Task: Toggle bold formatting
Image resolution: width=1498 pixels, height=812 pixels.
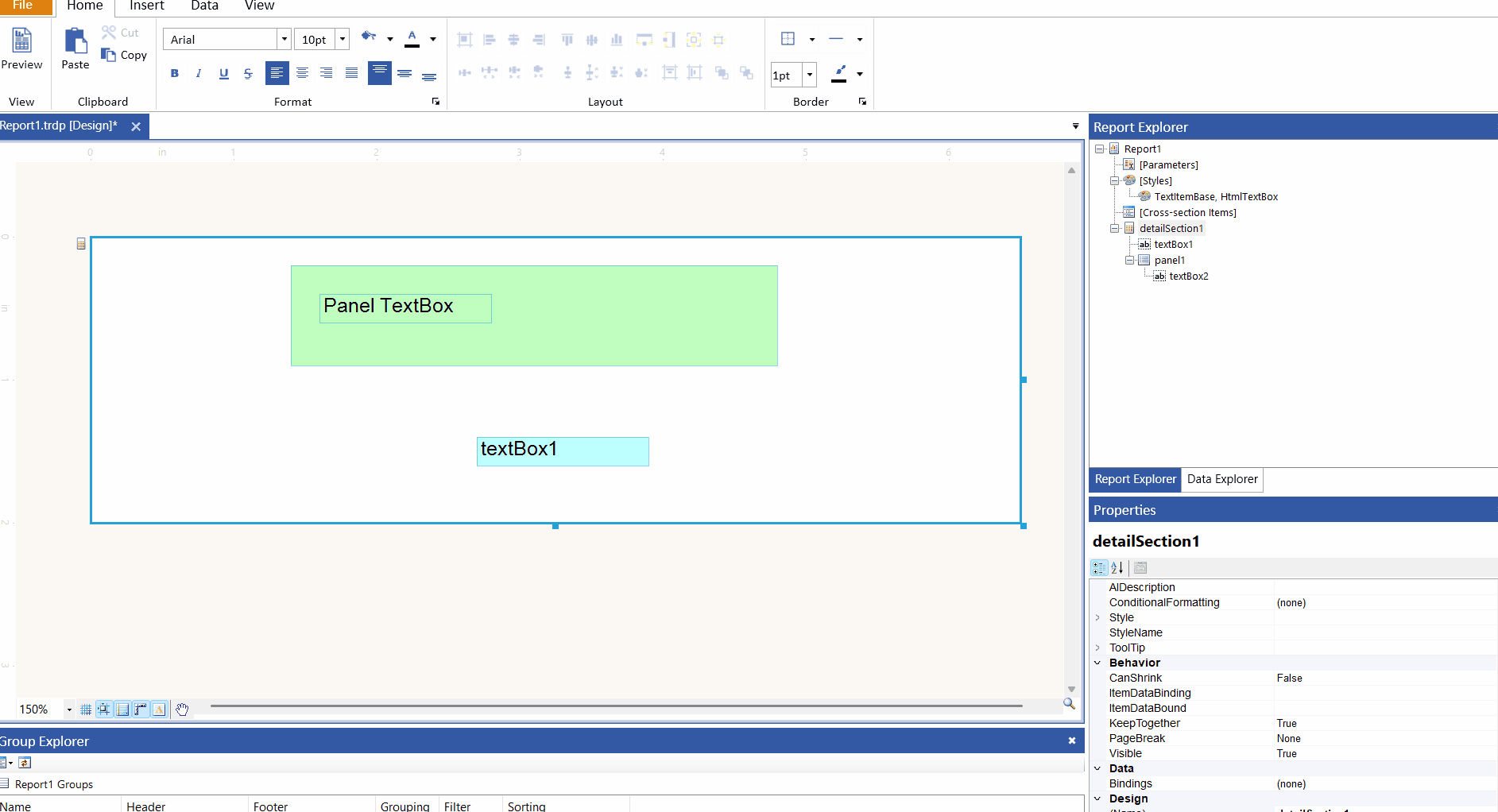Action: coord(175,72)
